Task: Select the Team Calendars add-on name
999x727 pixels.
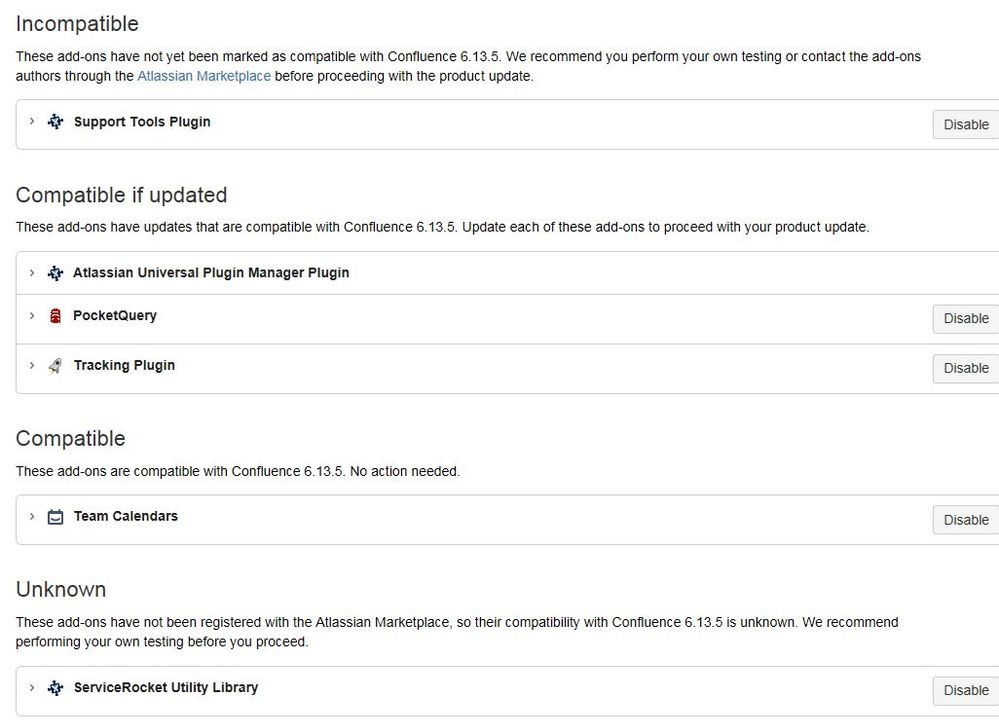Action: (126, 516)
